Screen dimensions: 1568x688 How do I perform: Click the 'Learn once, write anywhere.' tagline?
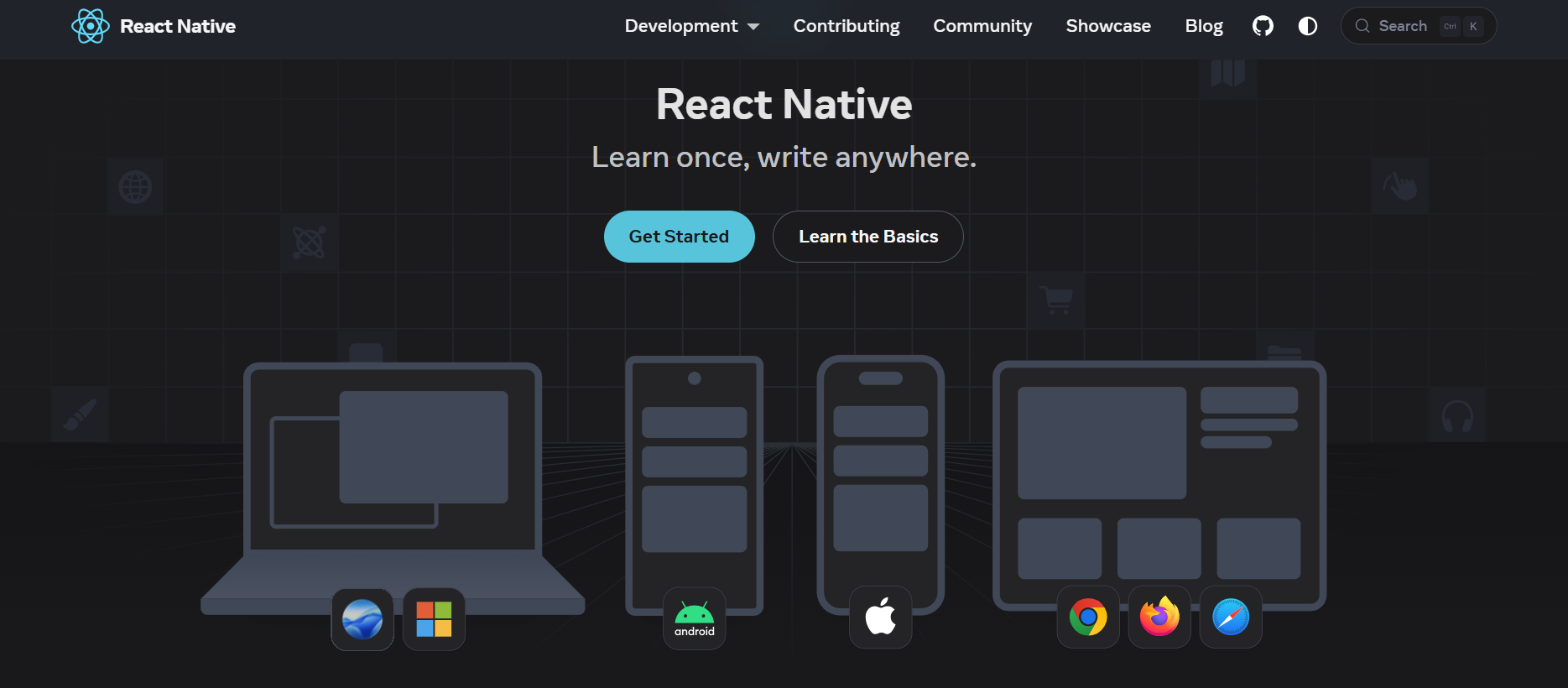(x=784, y=157)
